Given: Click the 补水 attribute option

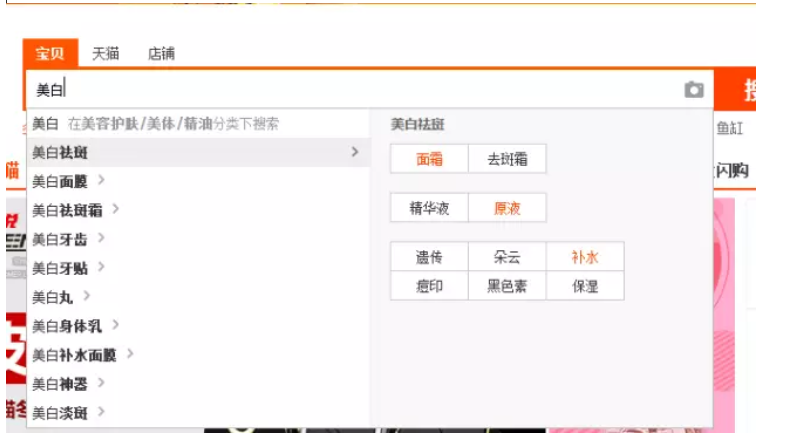Looking at the screenshot, I should click(585, 256).
